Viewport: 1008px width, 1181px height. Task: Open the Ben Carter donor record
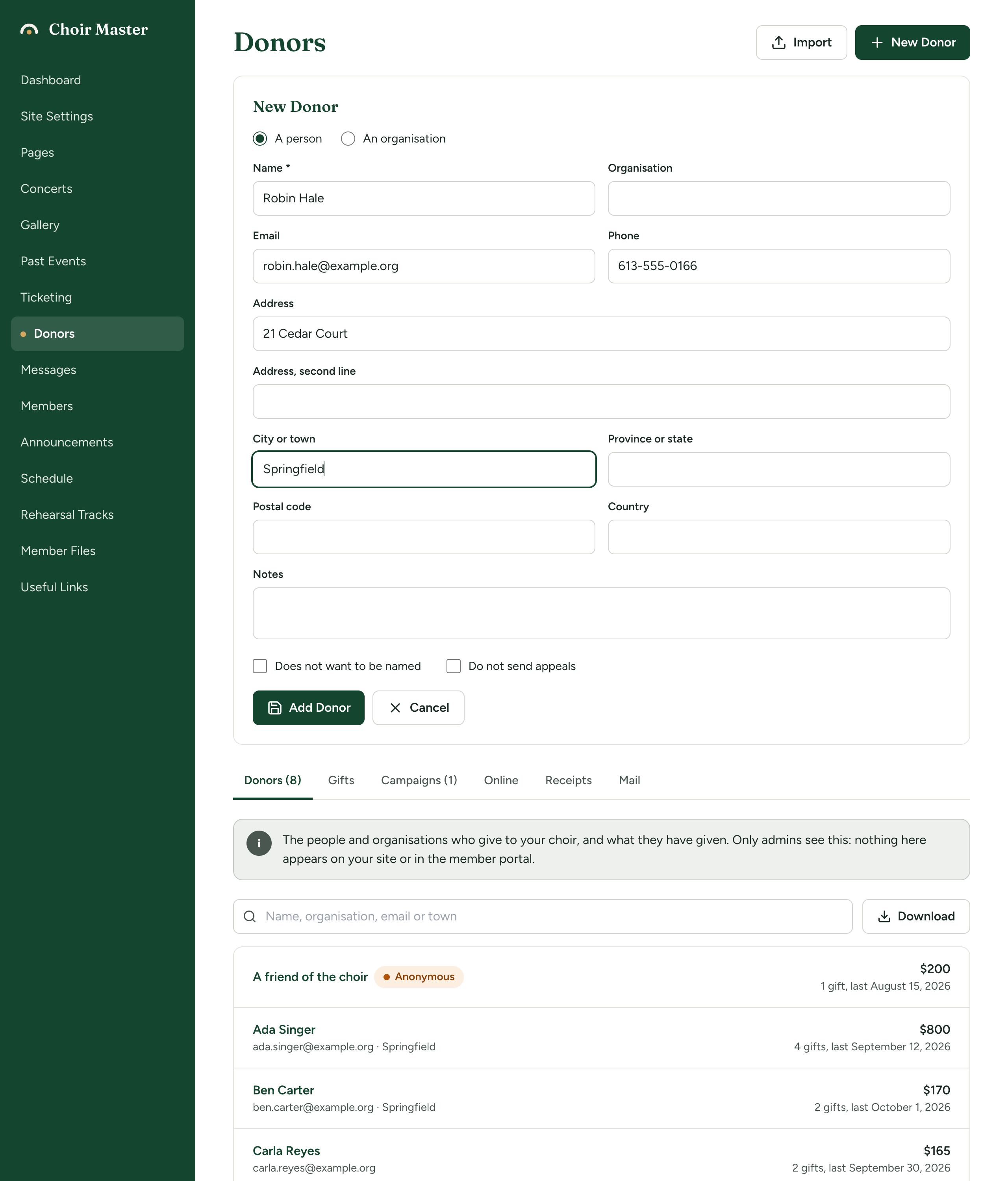(x=602, y=1098)
